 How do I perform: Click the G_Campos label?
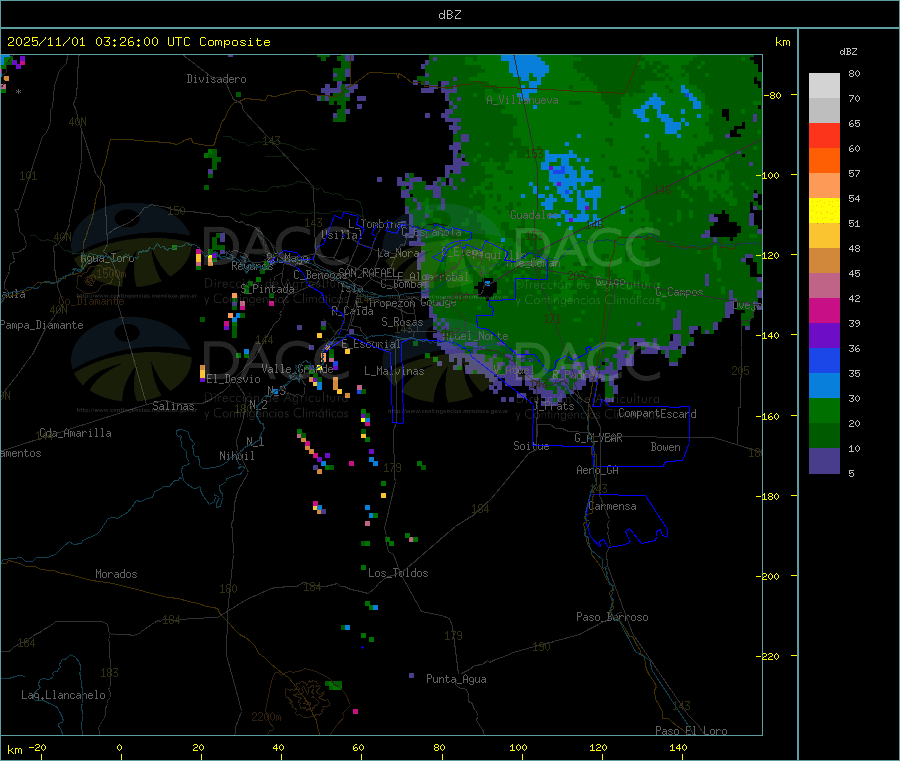[x=680, y=292]
